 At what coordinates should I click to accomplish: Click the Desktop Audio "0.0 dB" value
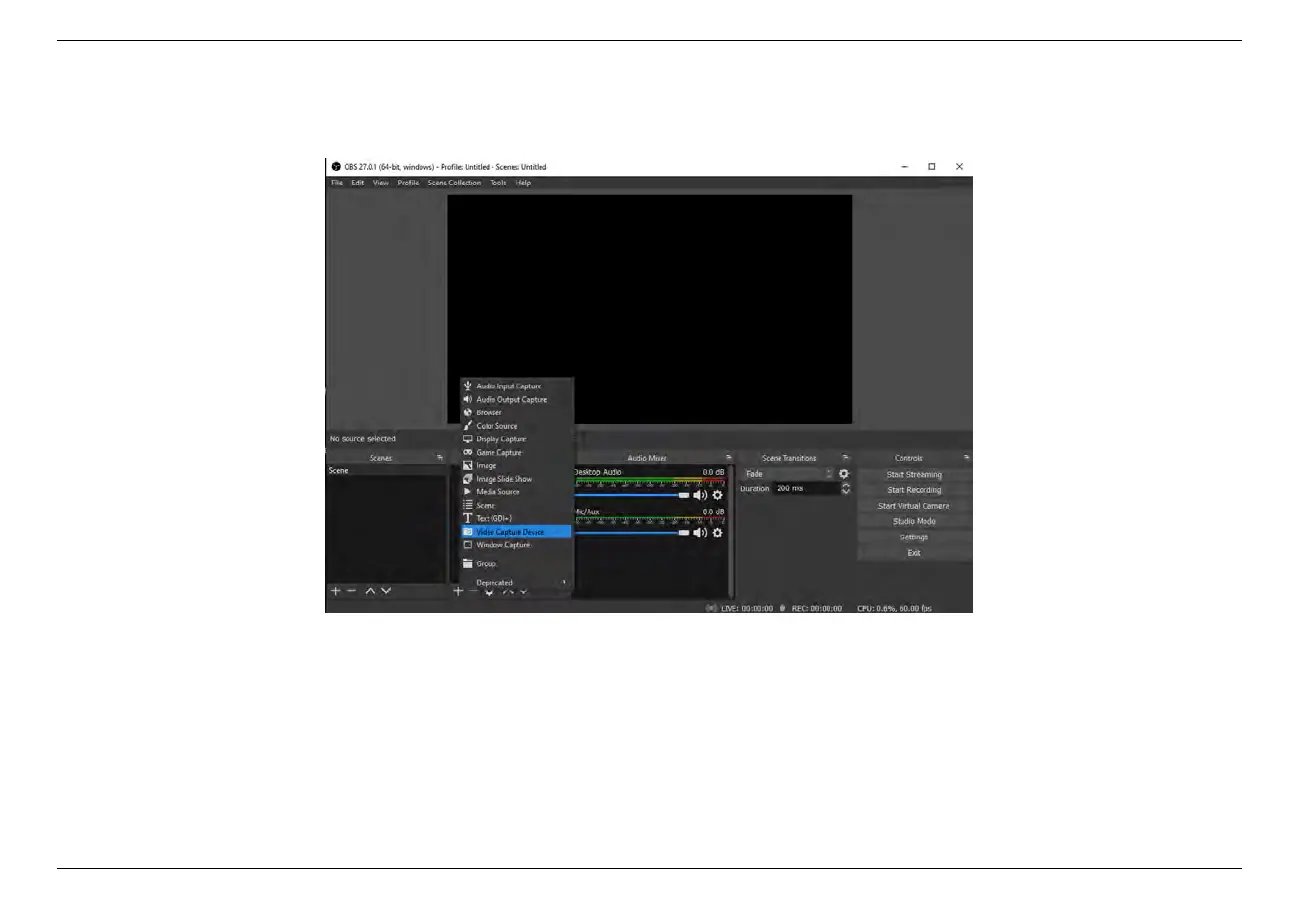click(x=713, y=472)
